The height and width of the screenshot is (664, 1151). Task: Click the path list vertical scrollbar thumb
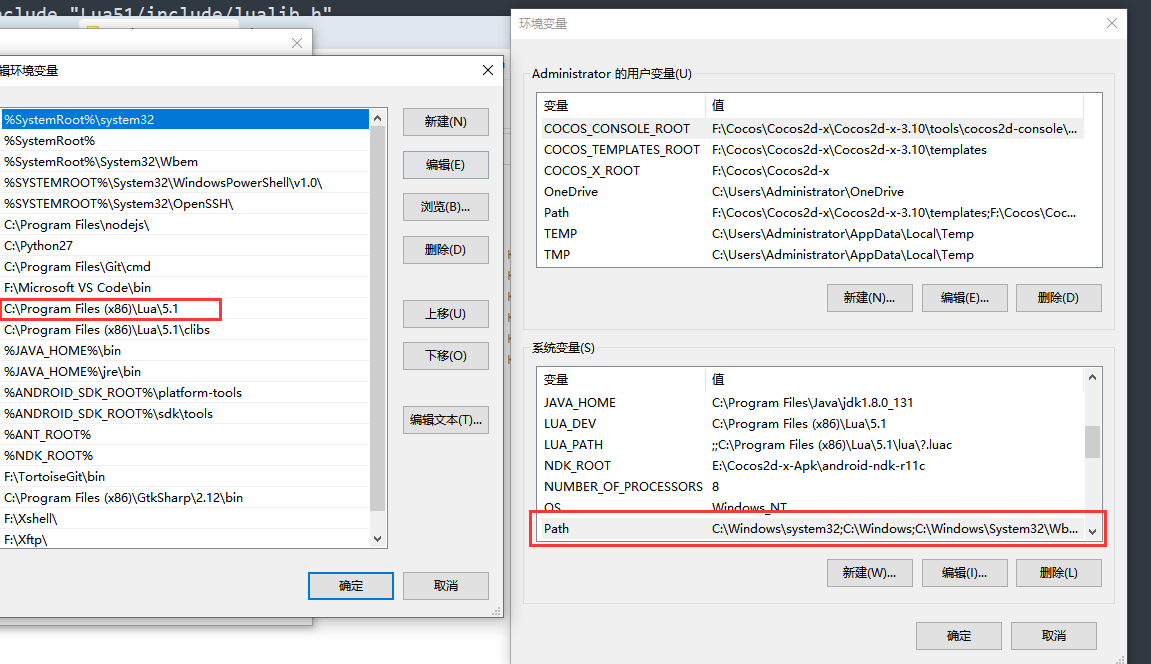click(x=377, y=318)
